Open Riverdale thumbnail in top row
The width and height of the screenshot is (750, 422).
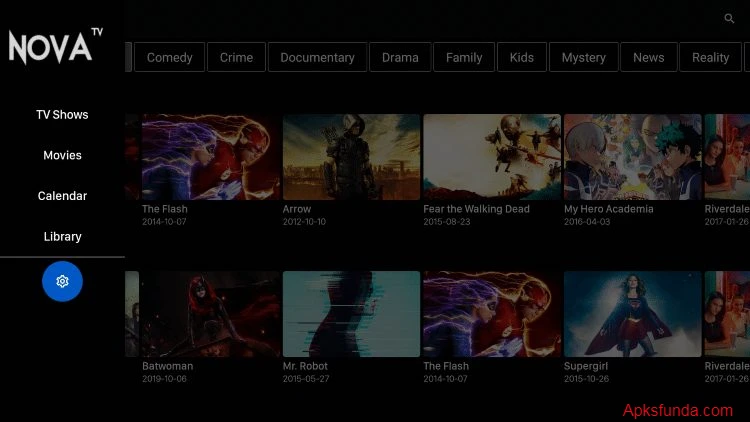click(727, 157)
